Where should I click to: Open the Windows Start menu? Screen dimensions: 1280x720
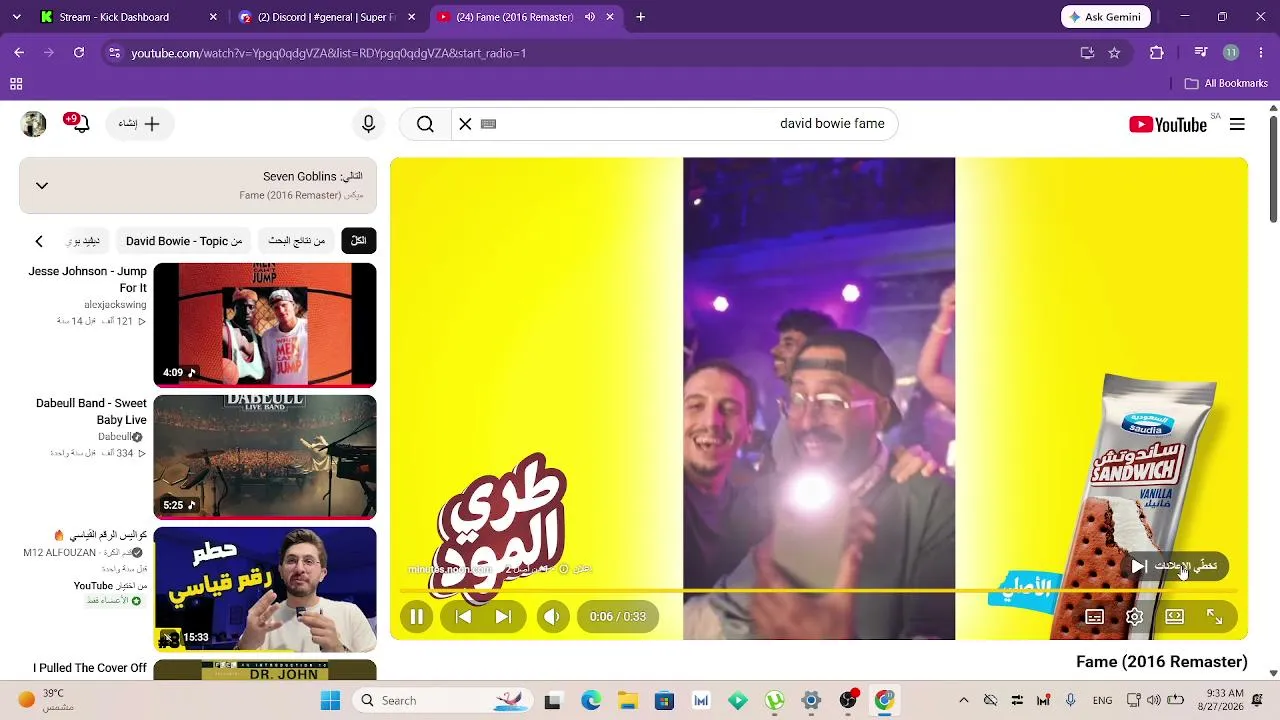330,700
